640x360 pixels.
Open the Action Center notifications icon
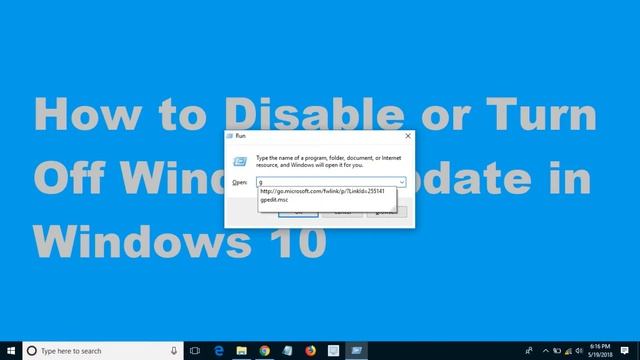624,351
